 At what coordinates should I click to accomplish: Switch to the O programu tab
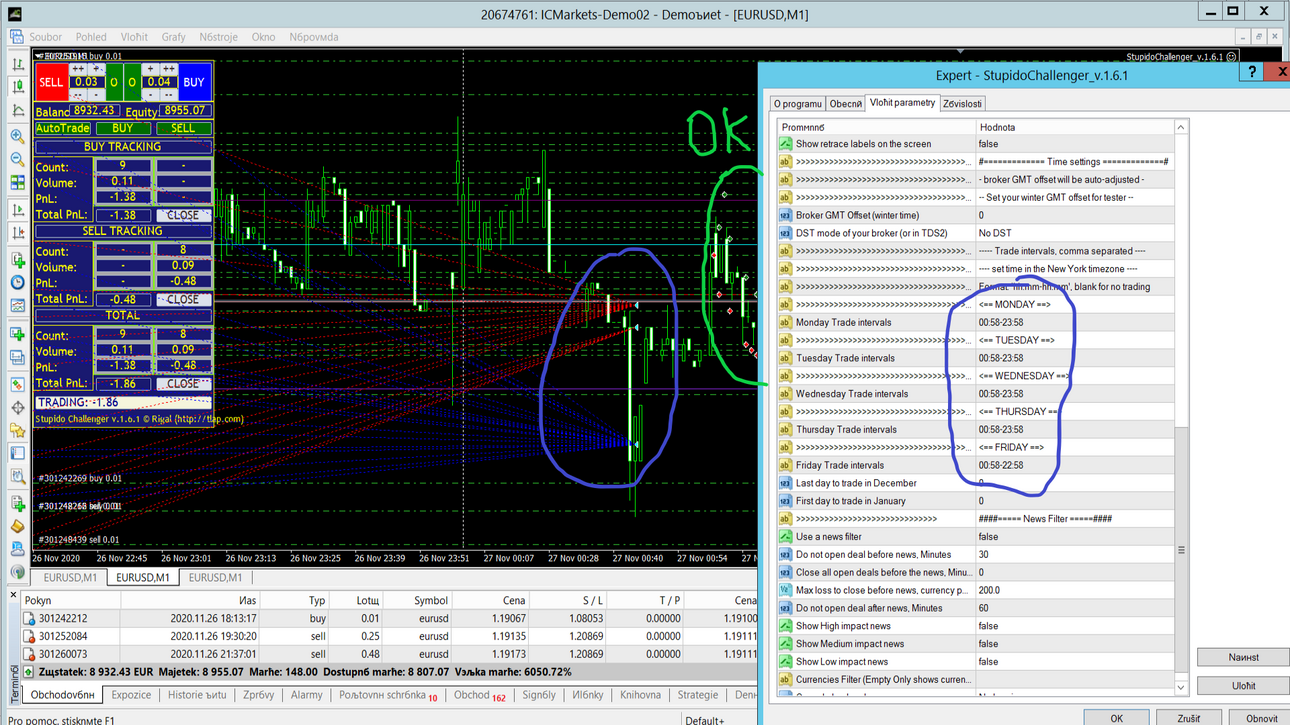coord(798,104)
